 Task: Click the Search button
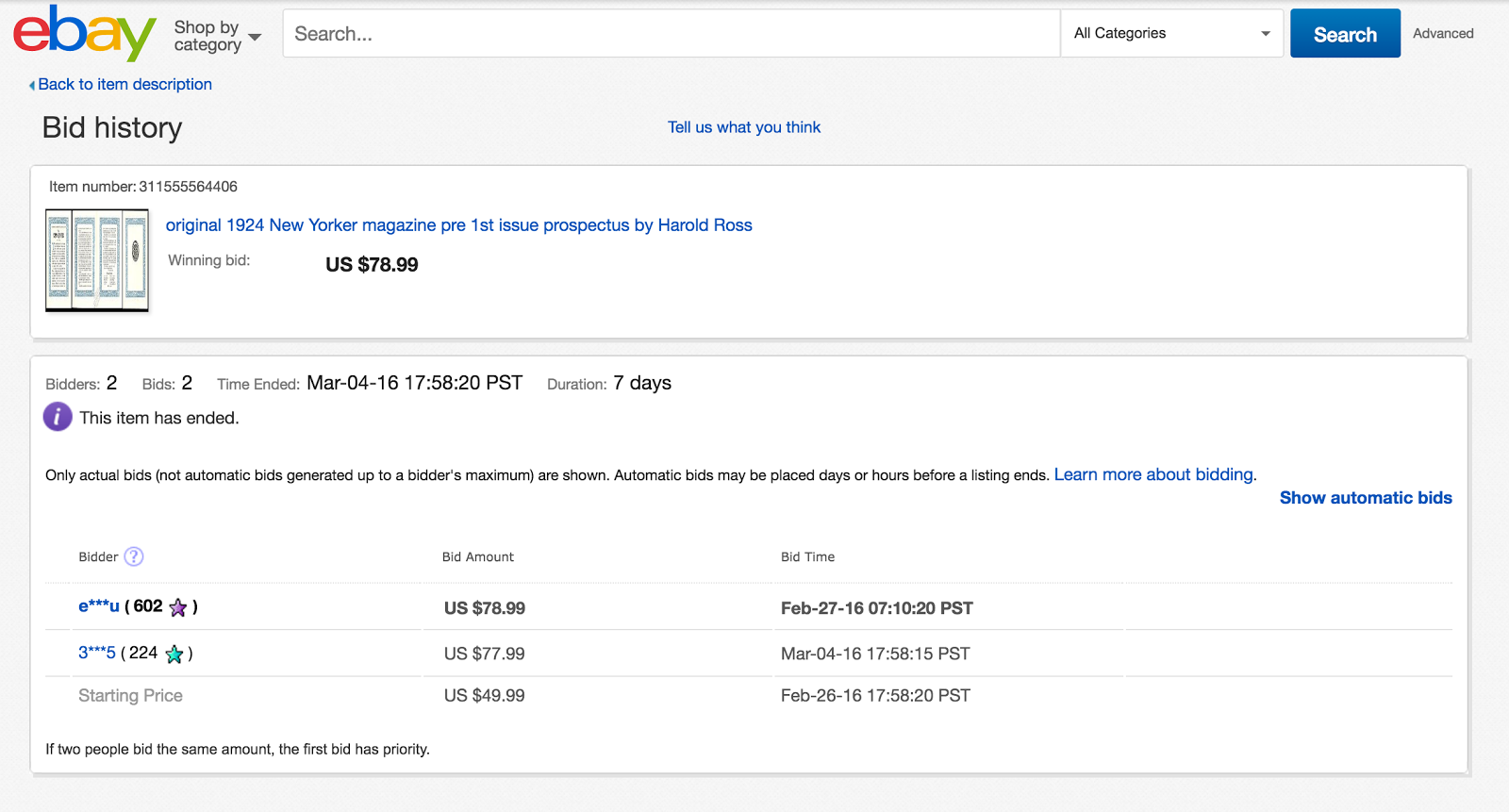[x=1345, y=34]
